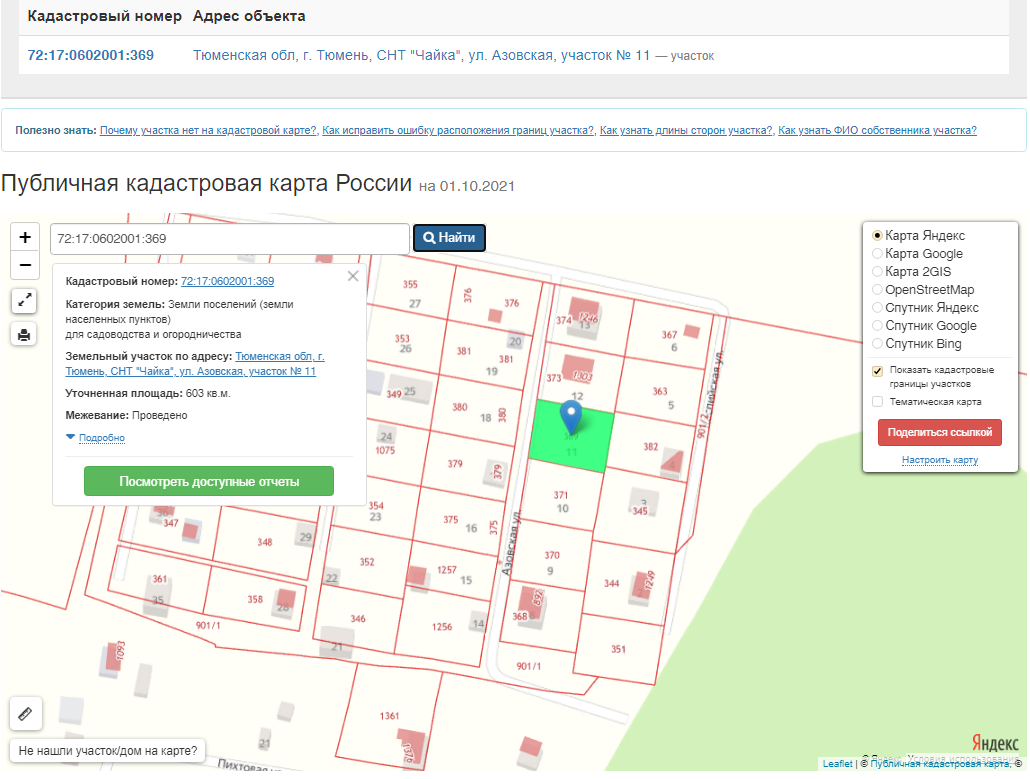Open Настроить карту link
The image size is (1030, 779).
click(940, 460)
